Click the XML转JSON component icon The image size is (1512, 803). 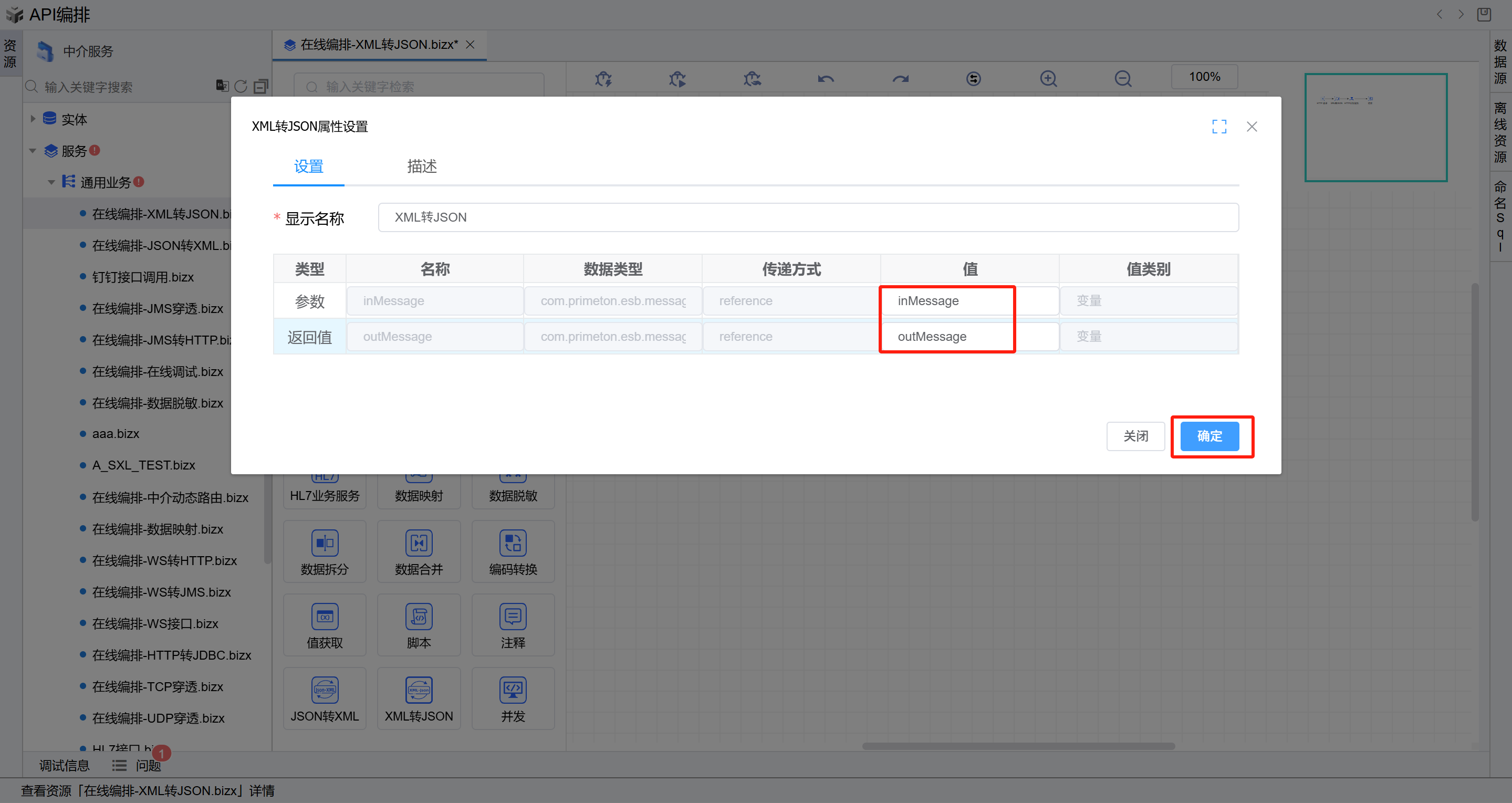click(x=419, y=690)
